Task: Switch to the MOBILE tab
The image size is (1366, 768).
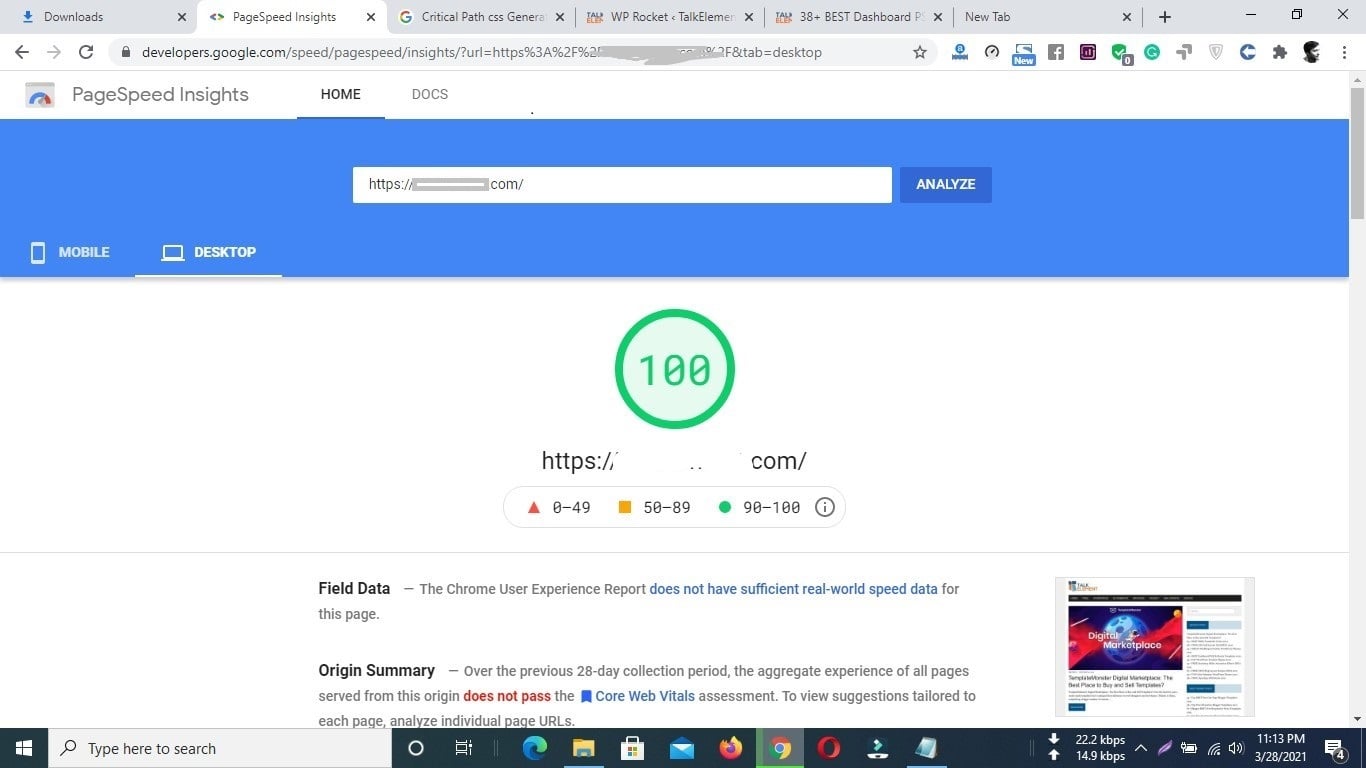Action: [69, 252]
